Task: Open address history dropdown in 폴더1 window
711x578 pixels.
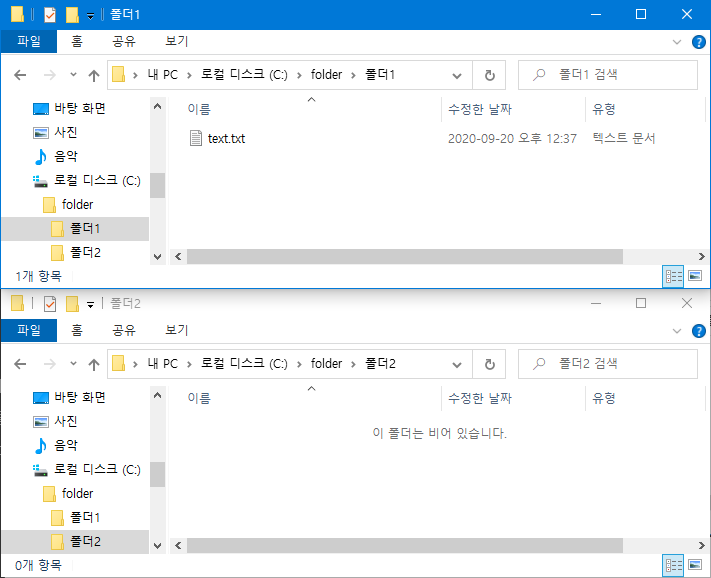Action: 457,75
